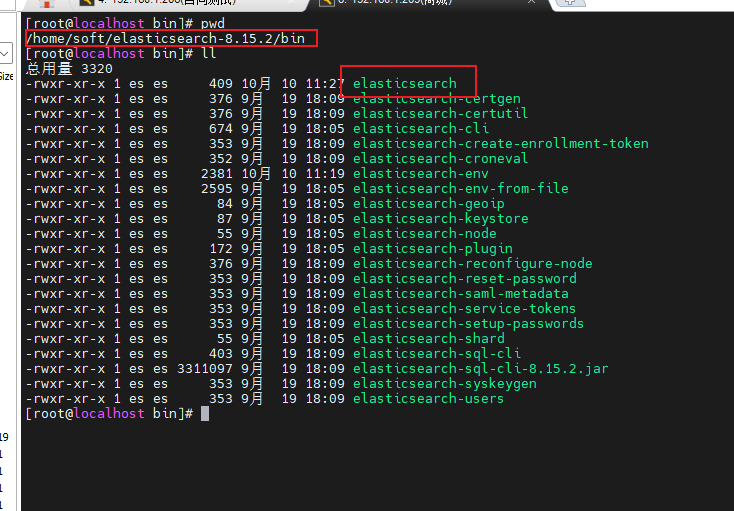The image size is (734, 511).
Task: Select the elasticsearch-certutil file name
Action: tap(440, 113)
